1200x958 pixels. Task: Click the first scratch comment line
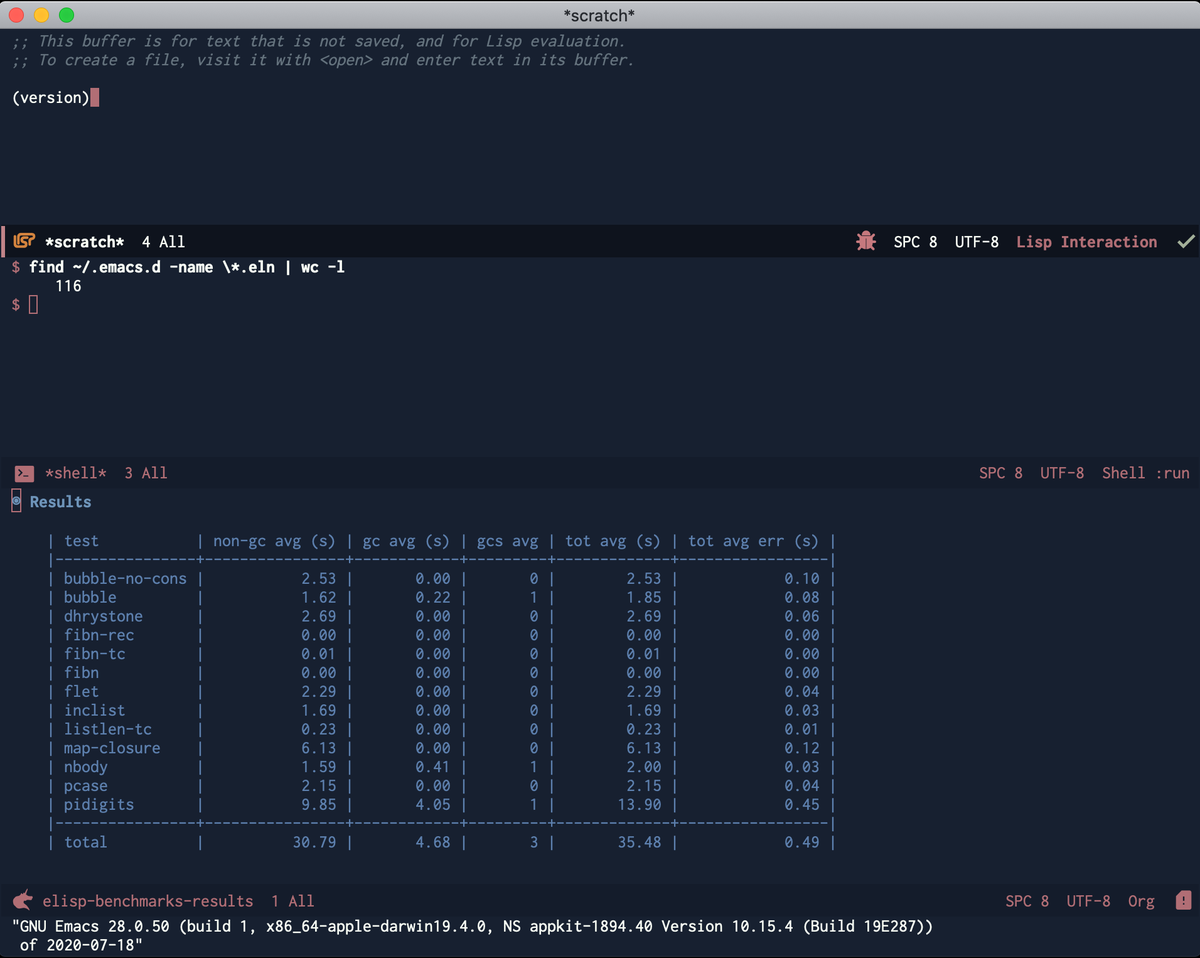pyautogui.click(x=319, y=42)
